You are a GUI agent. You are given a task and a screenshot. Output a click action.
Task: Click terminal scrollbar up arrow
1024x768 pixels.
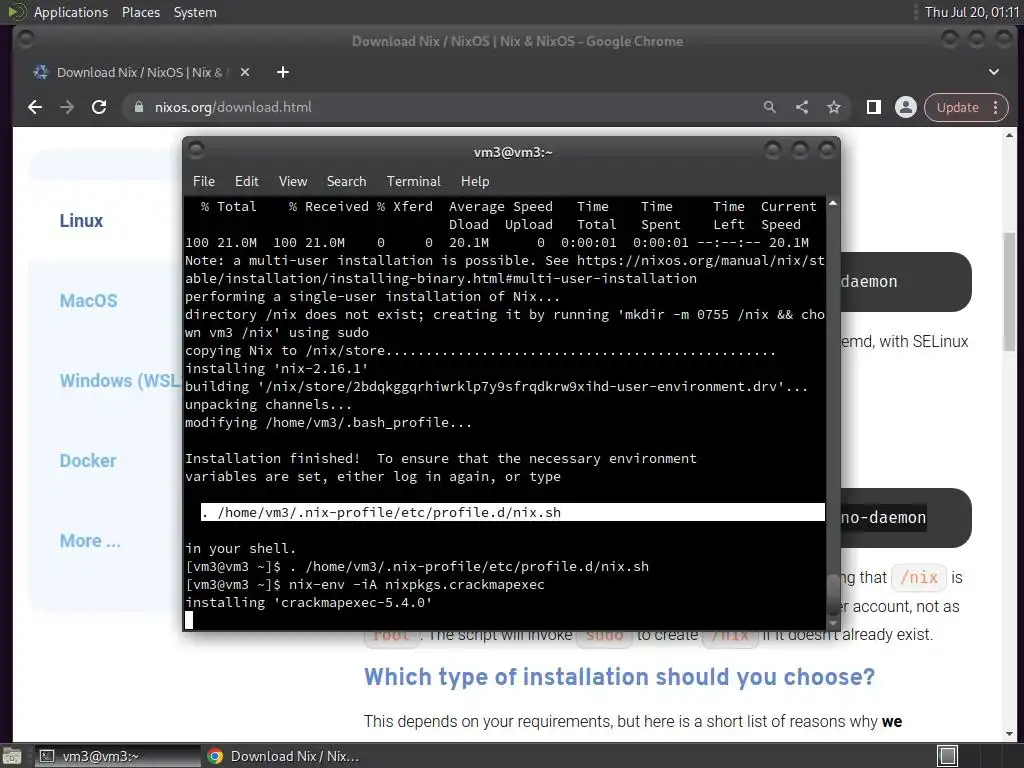click(x=833, y=204)
